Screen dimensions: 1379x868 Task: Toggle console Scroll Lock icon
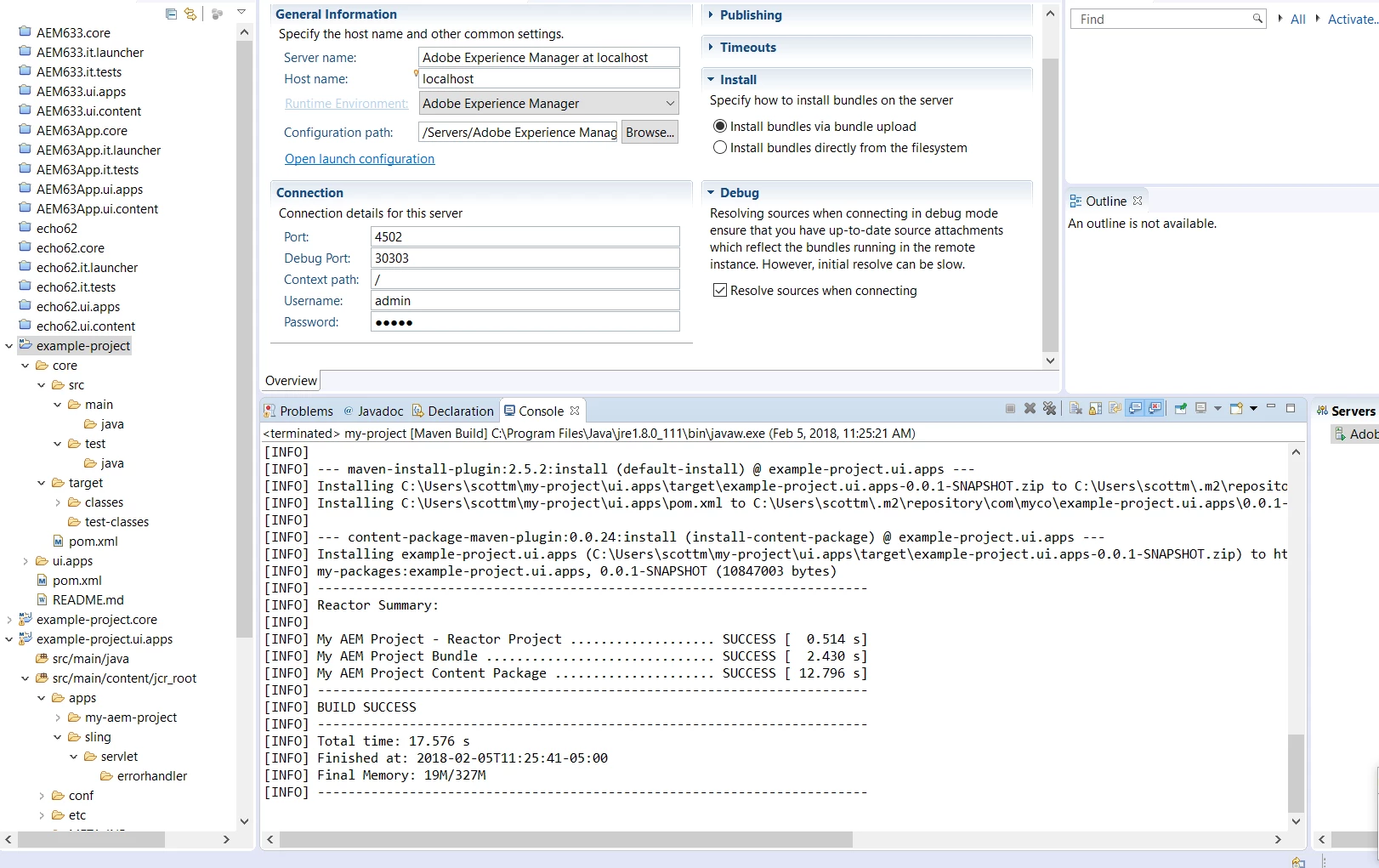[x=1095, y=409]
